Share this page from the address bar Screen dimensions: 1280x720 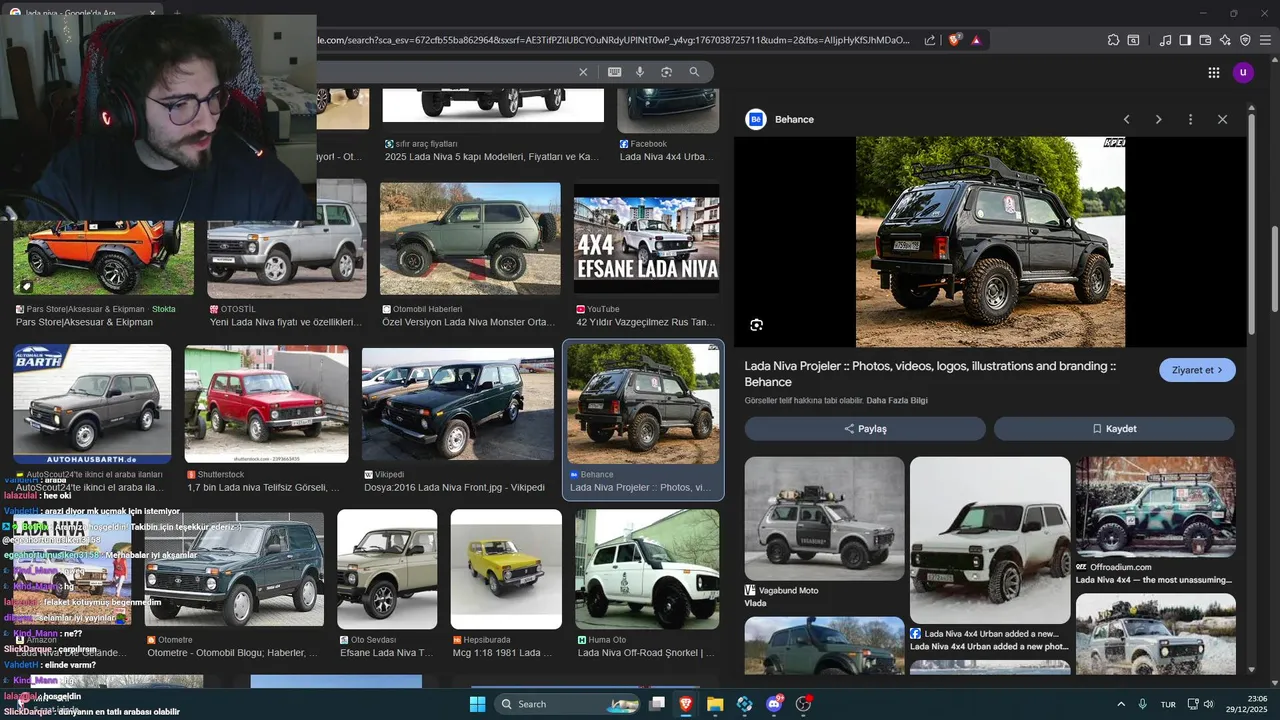click(x=930, y=40)
